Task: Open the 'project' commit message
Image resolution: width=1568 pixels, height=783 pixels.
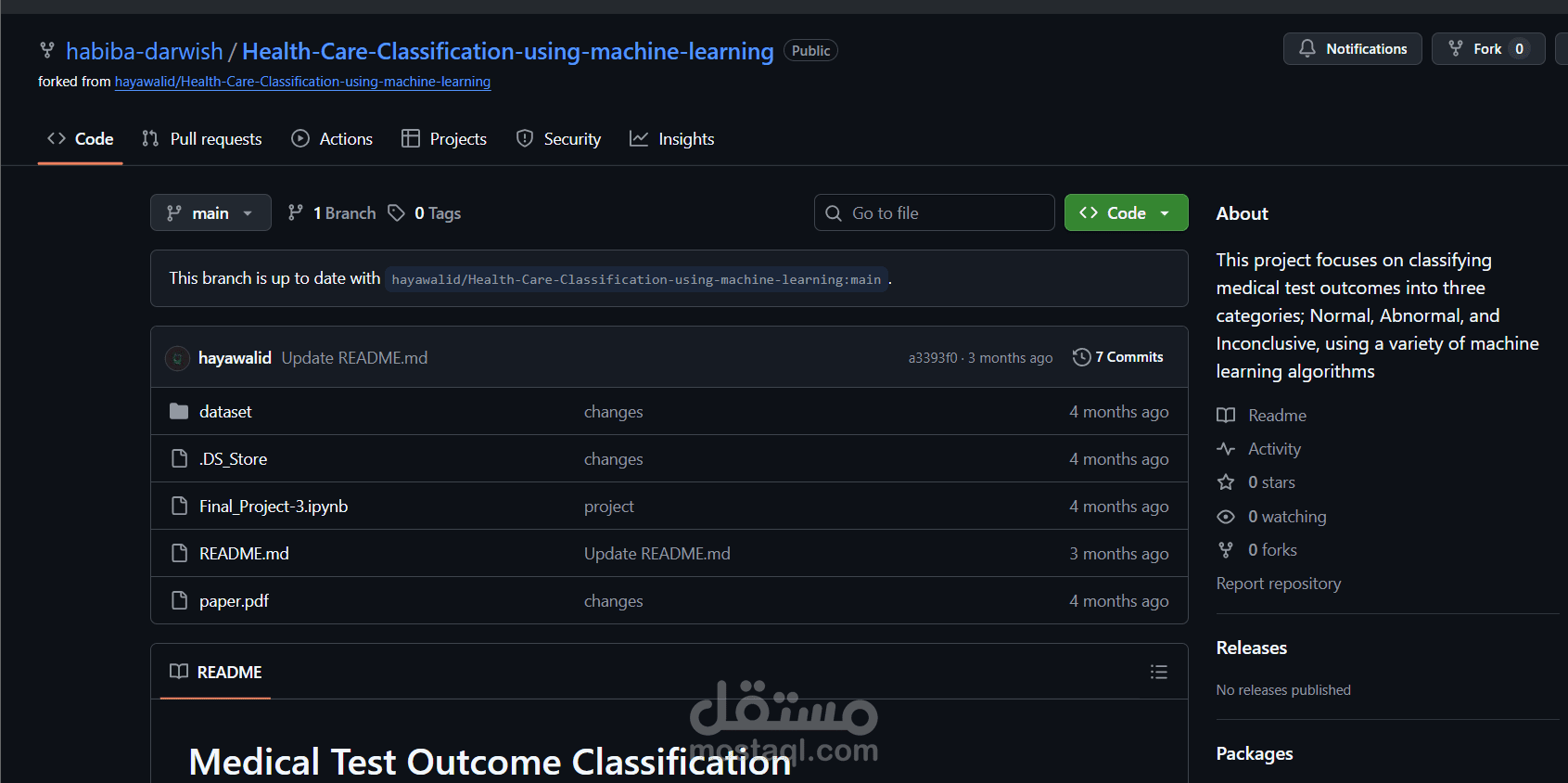Action: coord(609,506)
